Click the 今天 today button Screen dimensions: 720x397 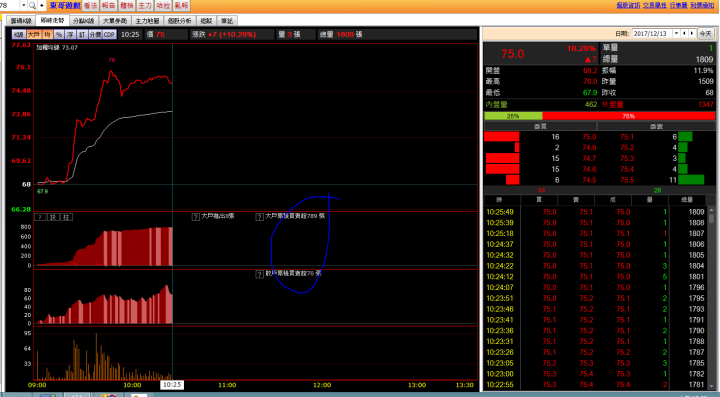click(705, 34)
